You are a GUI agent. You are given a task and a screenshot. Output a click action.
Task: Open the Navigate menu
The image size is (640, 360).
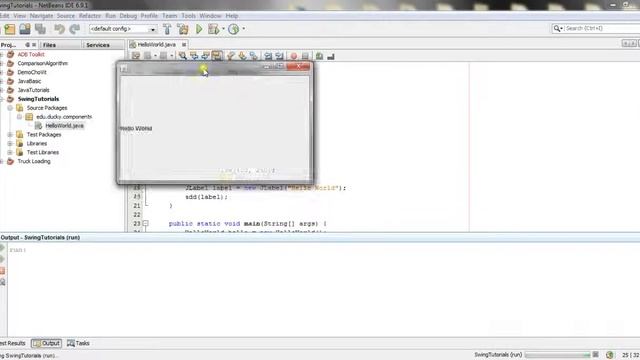pyautogui.click(x=41, y=16)
